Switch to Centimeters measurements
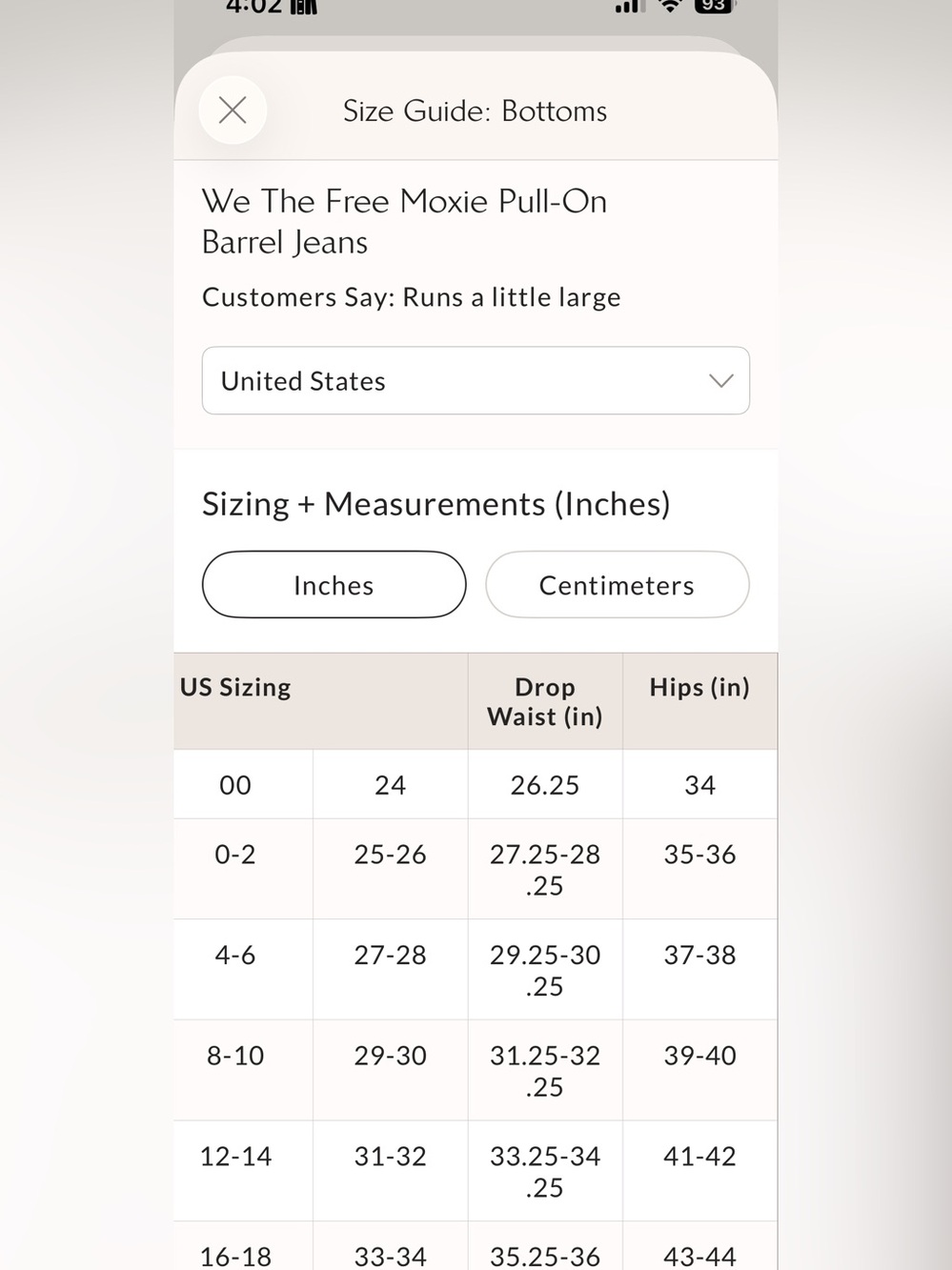 coord(617,585)
